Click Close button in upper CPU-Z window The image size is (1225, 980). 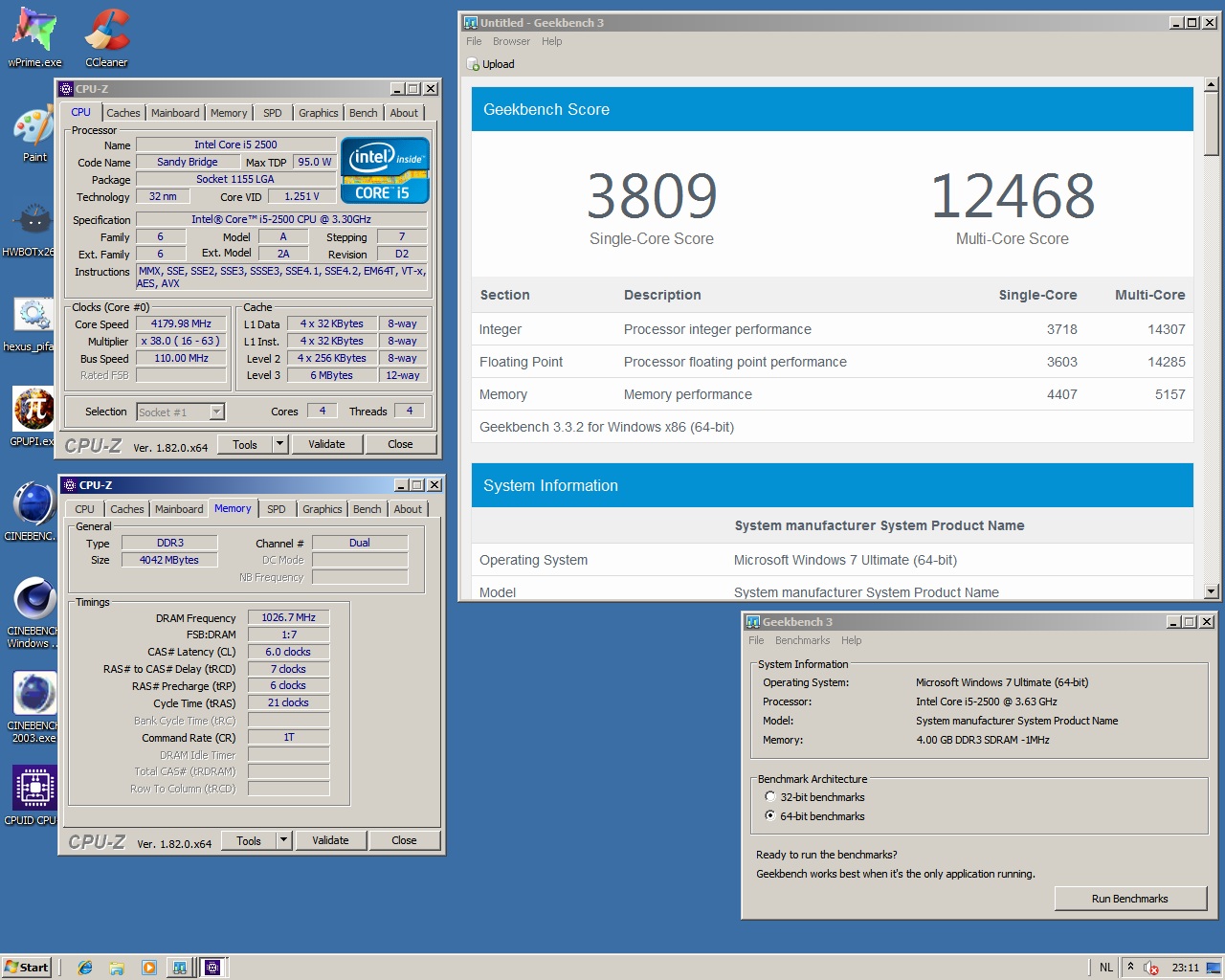pos(400,444)
